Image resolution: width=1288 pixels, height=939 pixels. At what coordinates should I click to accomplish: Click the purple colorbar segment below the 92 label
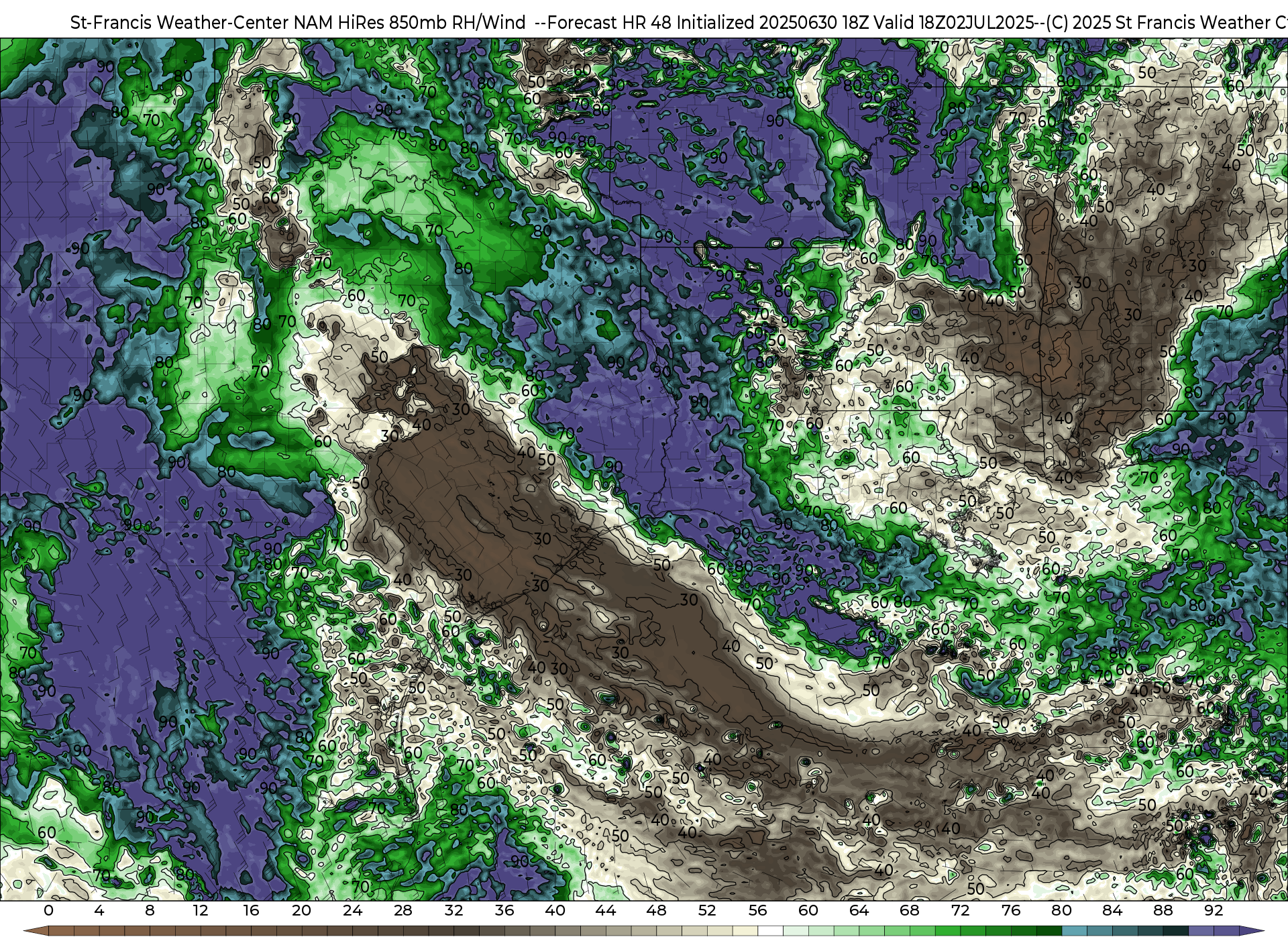point(1226,931)
